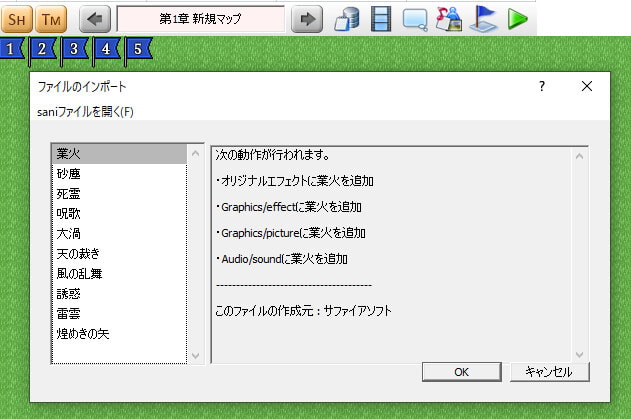Select 大渦 in the effect list

point(119,234)
